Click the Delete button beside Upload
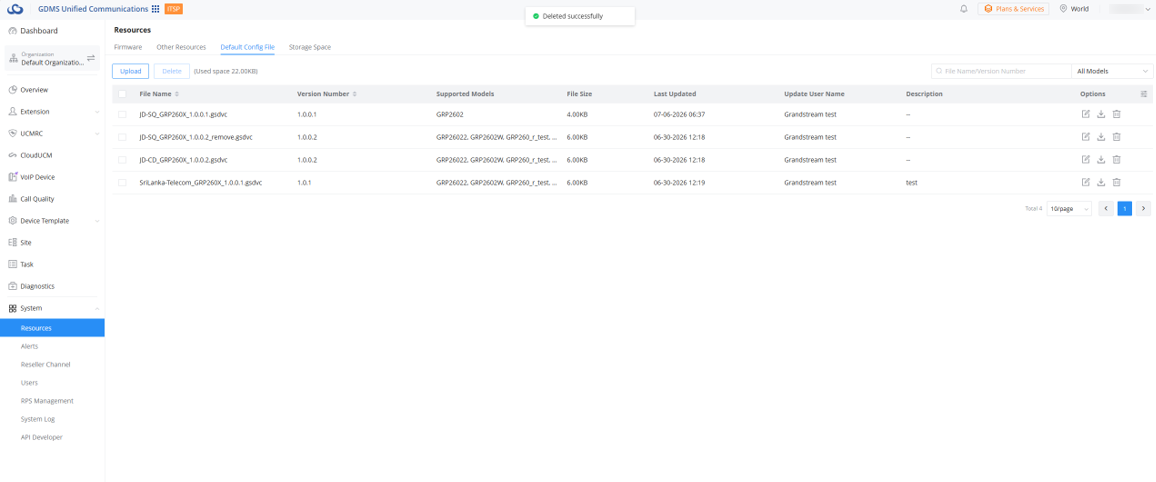The image size is (1156, 482). [x=171, y=71]
